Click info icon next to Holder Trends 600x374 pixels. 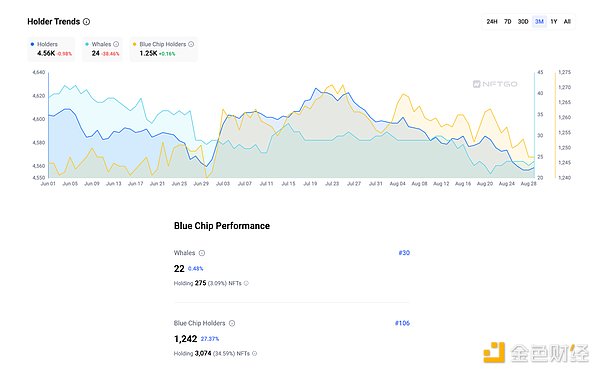pos(86,21)
